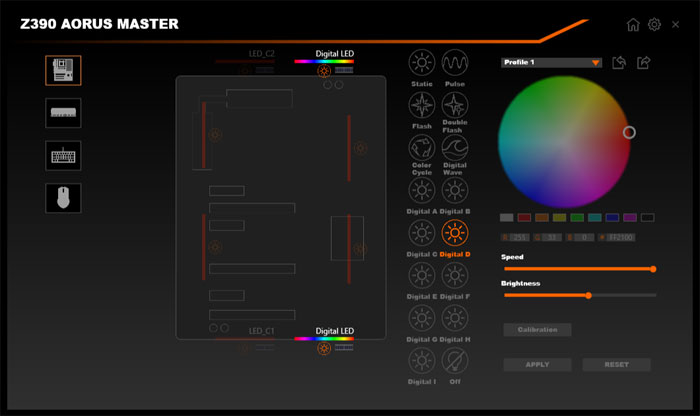Select the left upper motherboard LED zone
This screenshot has height=416, width=700.
click(204, 135)
